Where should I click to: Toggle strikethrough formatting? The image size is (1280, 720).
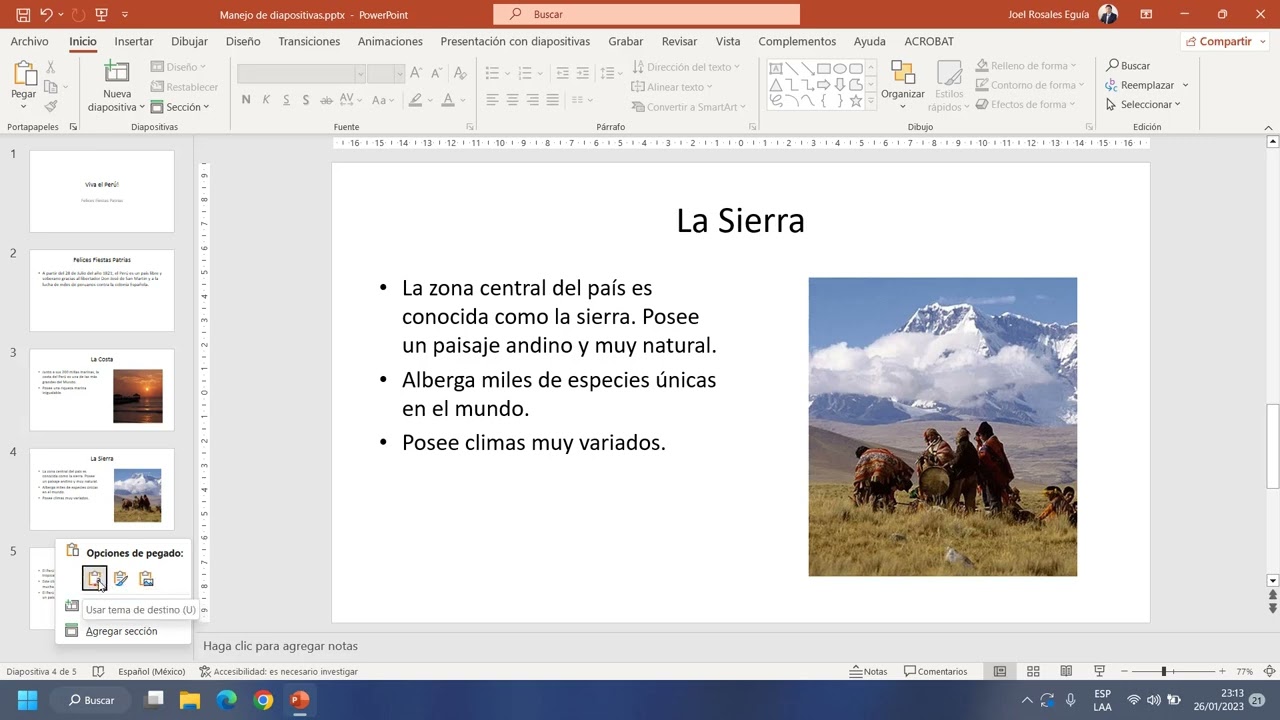coord(326,100)
